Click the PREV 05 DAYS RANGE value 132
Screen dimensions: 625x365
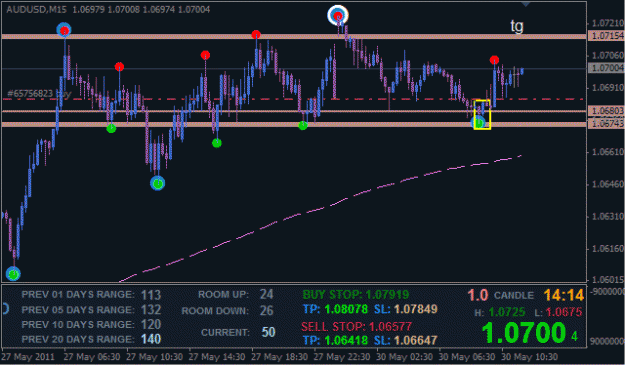coord(151,310)
